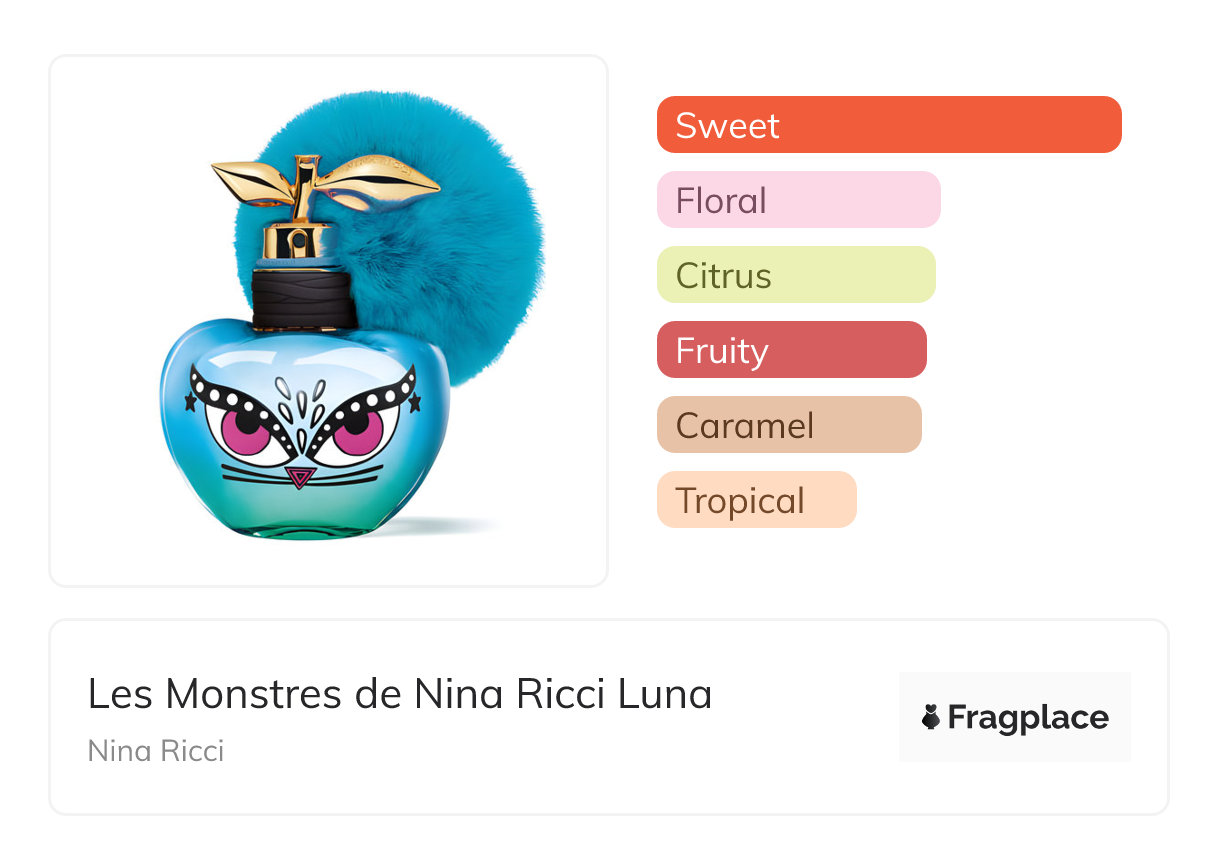Click the right black star on the mask

click(413, 402)
